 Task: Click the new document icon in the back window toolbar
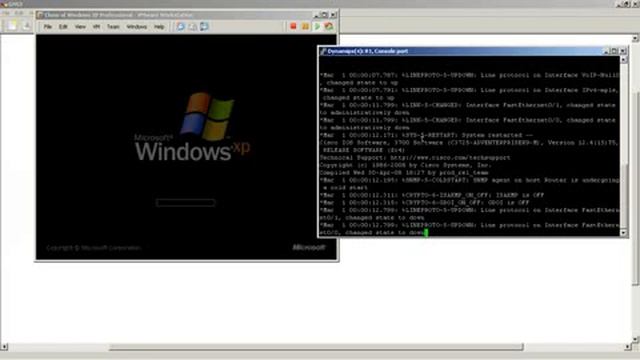point(12,26)
